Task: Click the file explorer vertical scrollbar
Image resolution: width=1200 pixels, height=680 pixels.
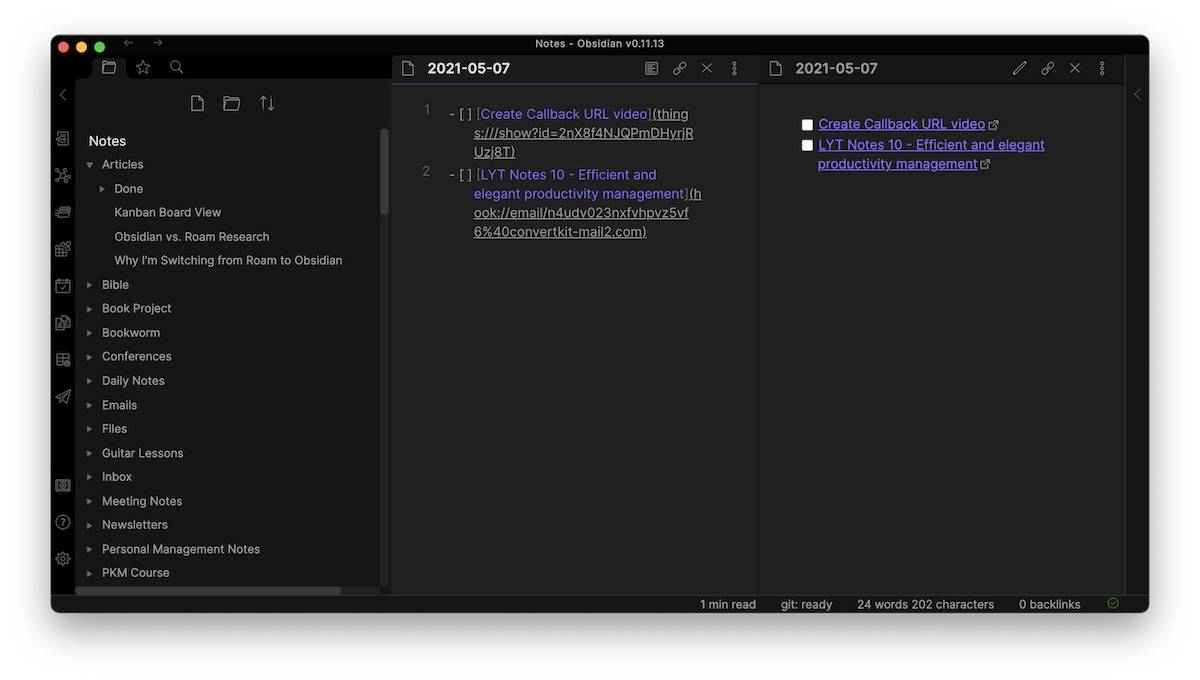Action: (384, 170)
